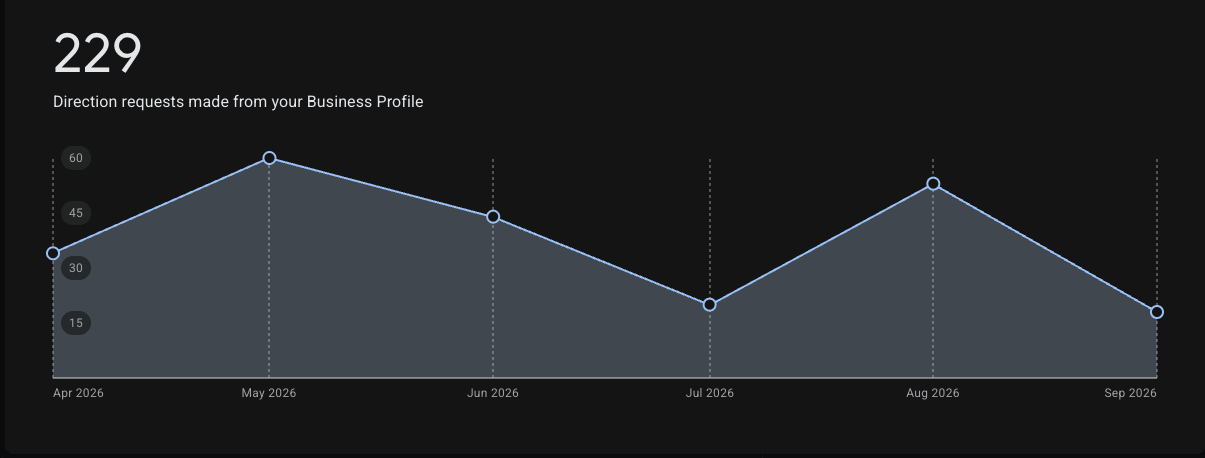Viewport: 1205px width, 458px height.
Task: Select the Apr 2026 data point
Action: [53, 253]
